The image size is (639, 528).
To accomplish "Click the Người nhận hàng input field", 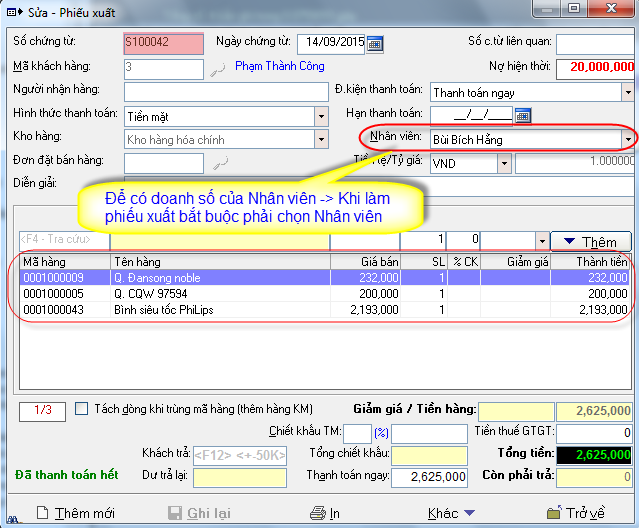I will click(225, 92).
